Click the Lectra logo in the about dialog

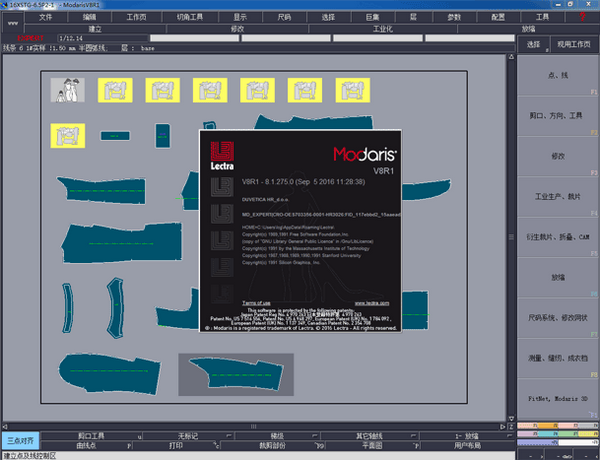point(222,155)
